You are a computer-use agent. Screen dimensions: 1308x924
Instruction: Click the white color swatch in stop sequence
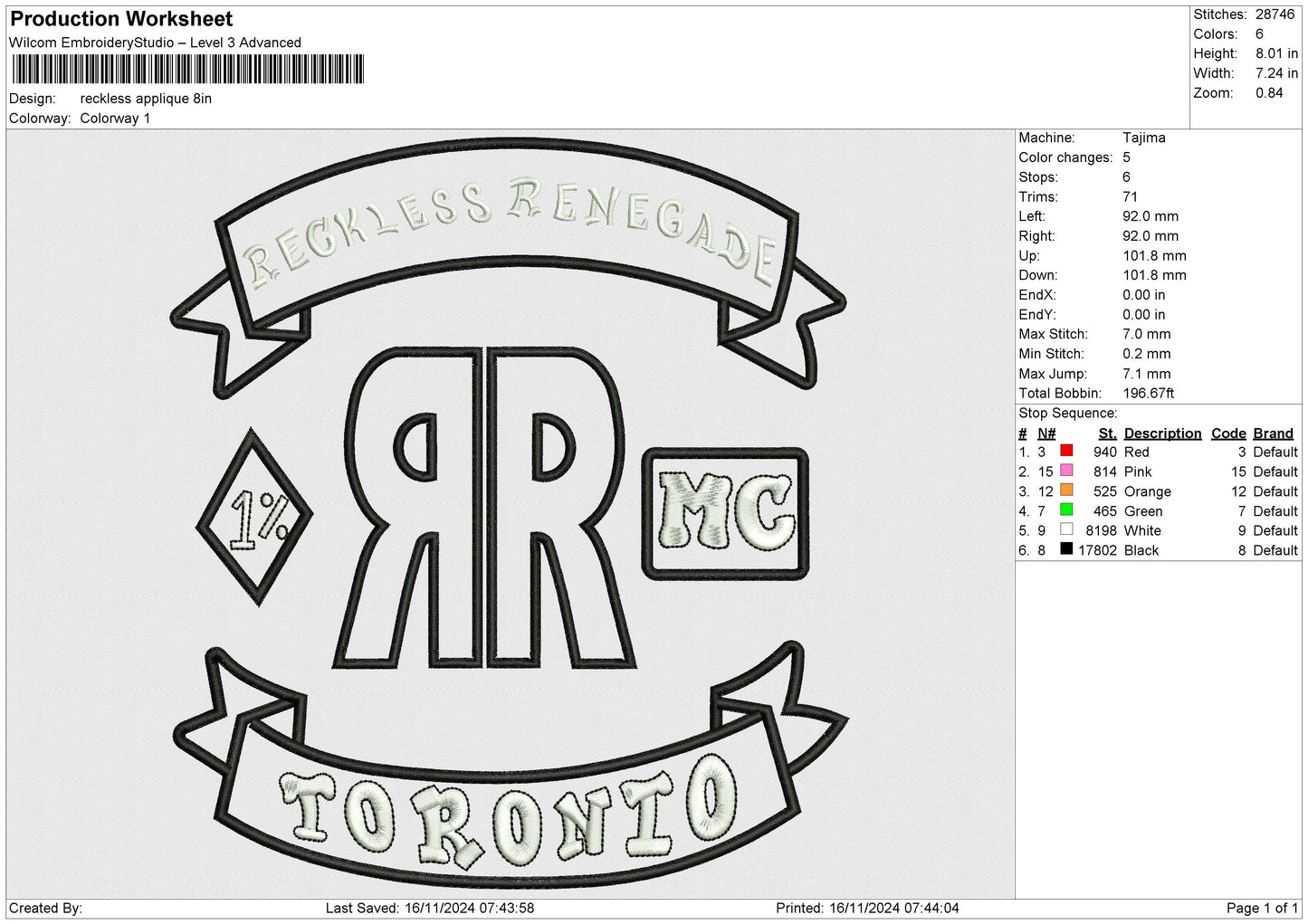1066,529
